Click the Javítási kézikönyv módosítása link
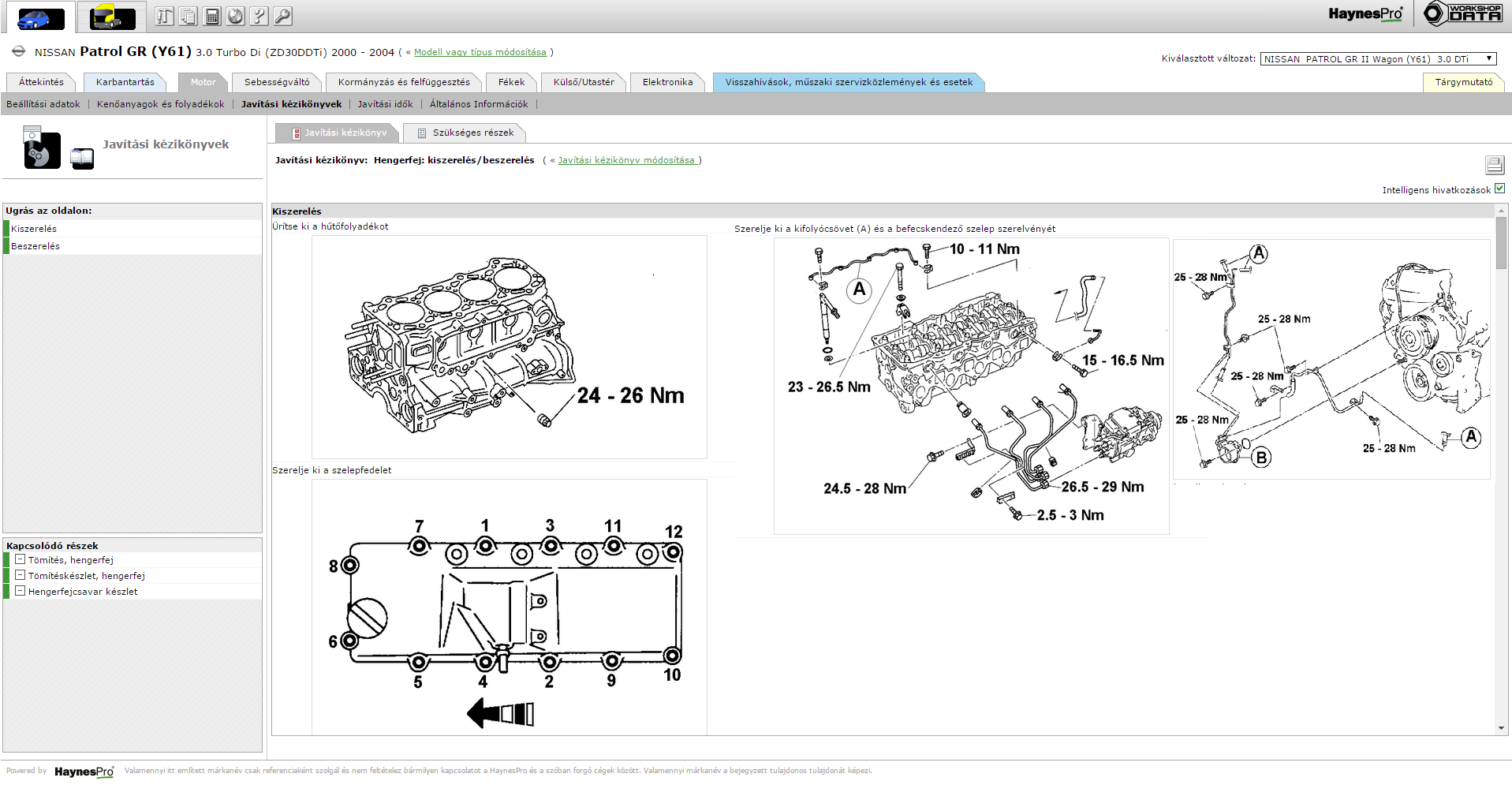 pos(628,160)
